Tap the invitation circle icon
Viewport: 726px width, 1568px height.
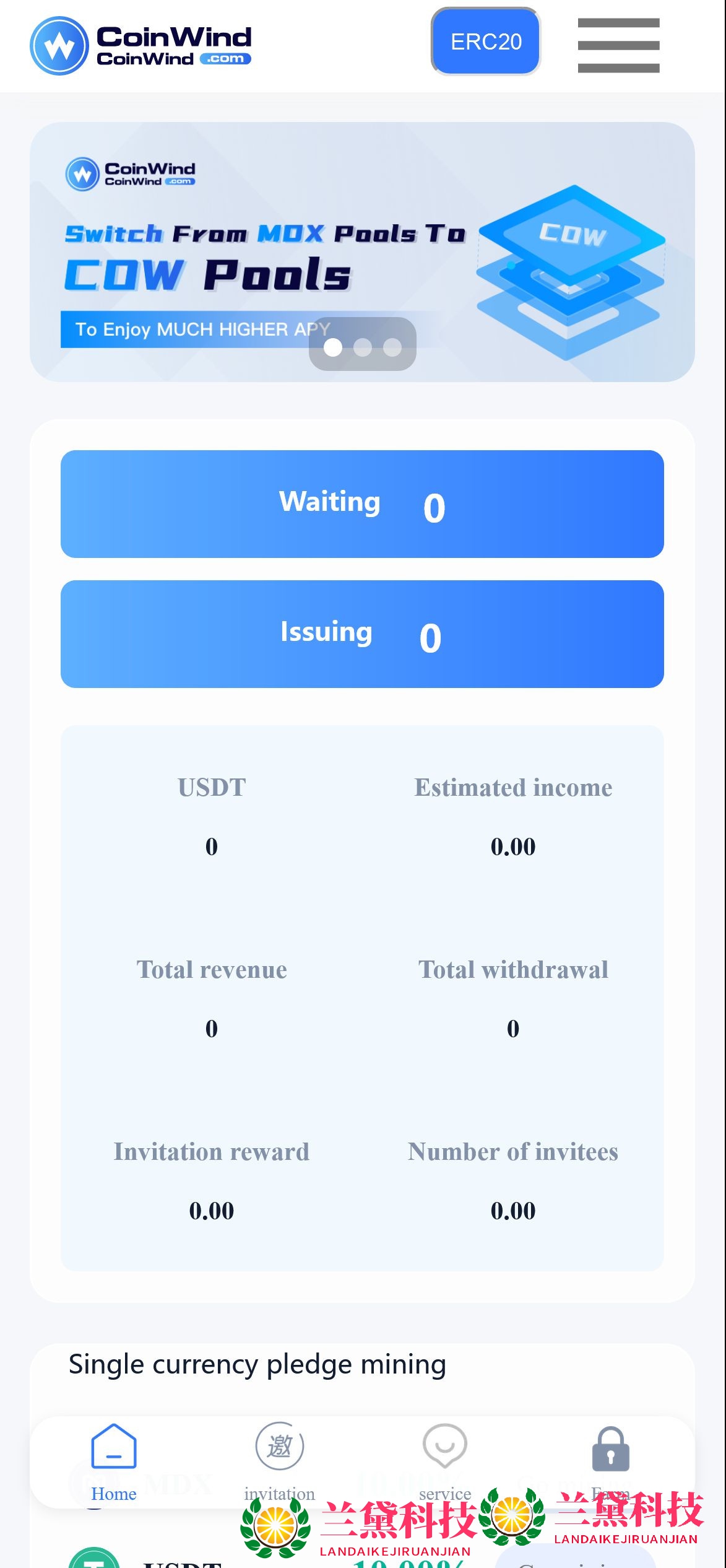280,1447
